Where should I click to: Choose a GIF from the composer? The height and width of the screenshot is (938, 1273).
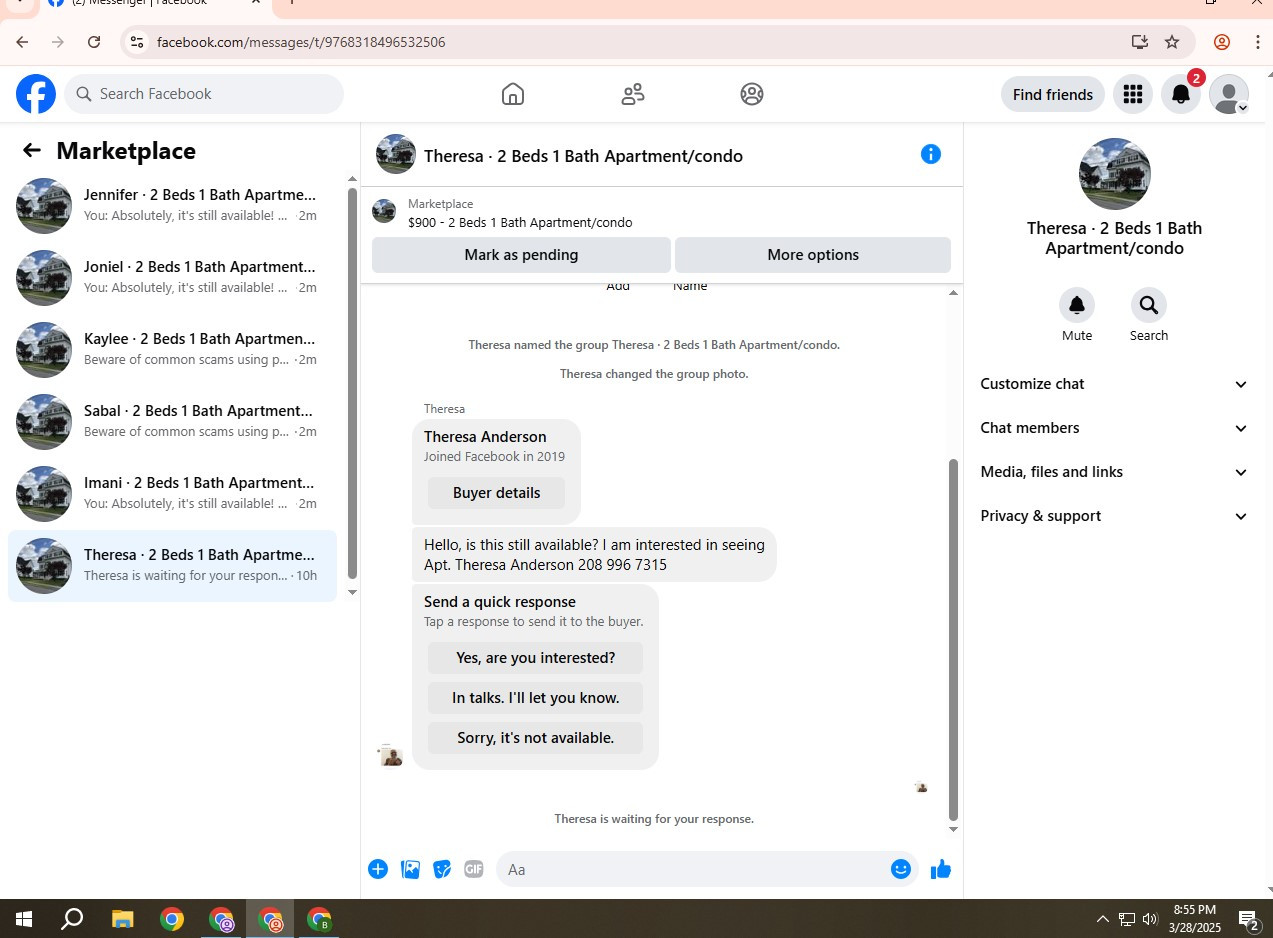[474, 869]
